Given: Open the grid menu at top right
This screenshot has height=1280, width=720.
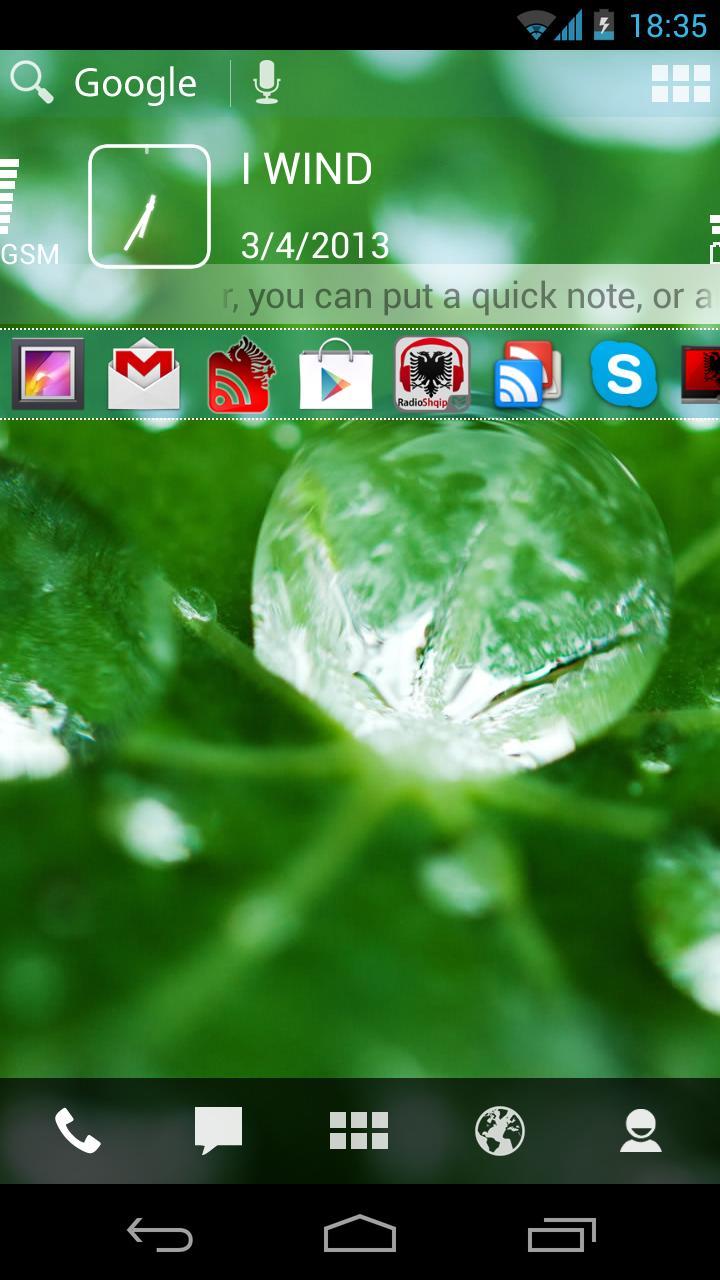Looking at the screenshot, I should click(681, 84).
